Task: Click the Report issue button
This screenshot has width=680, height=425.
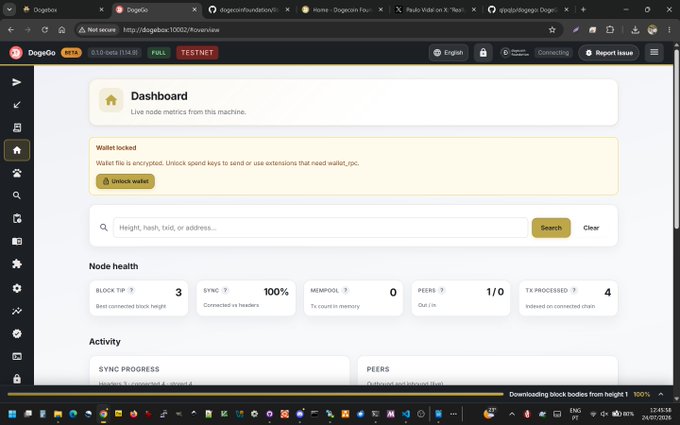Action: click(608, 53)
